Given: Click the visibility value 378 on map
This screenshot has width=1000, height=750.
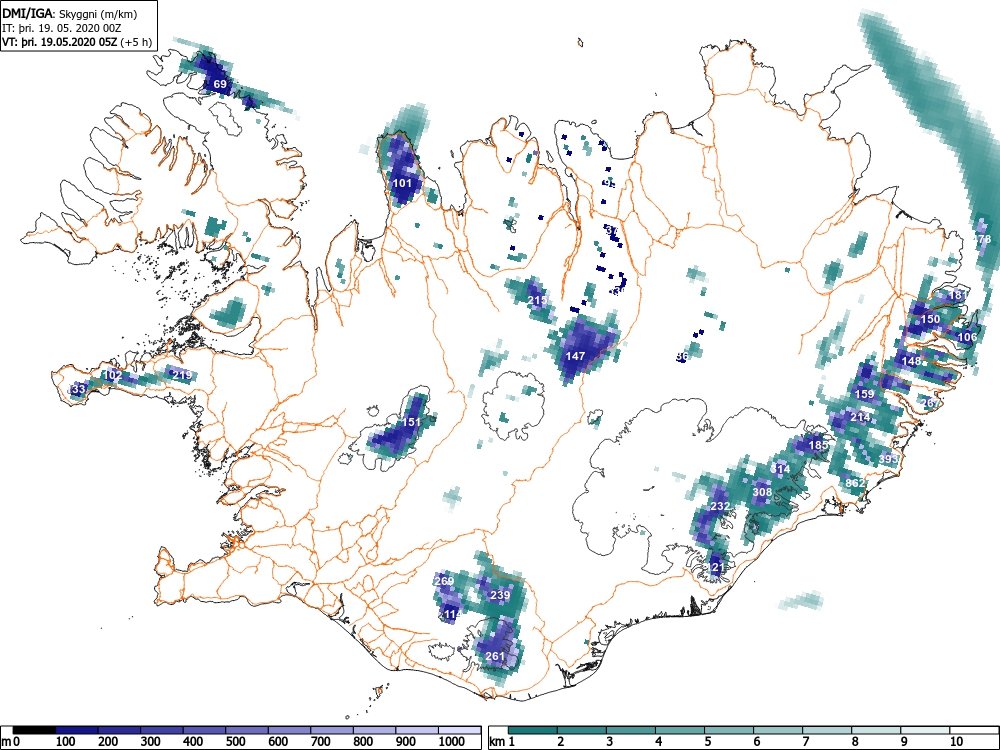Looking at the screenshot, I should click(x=983, y=239).
